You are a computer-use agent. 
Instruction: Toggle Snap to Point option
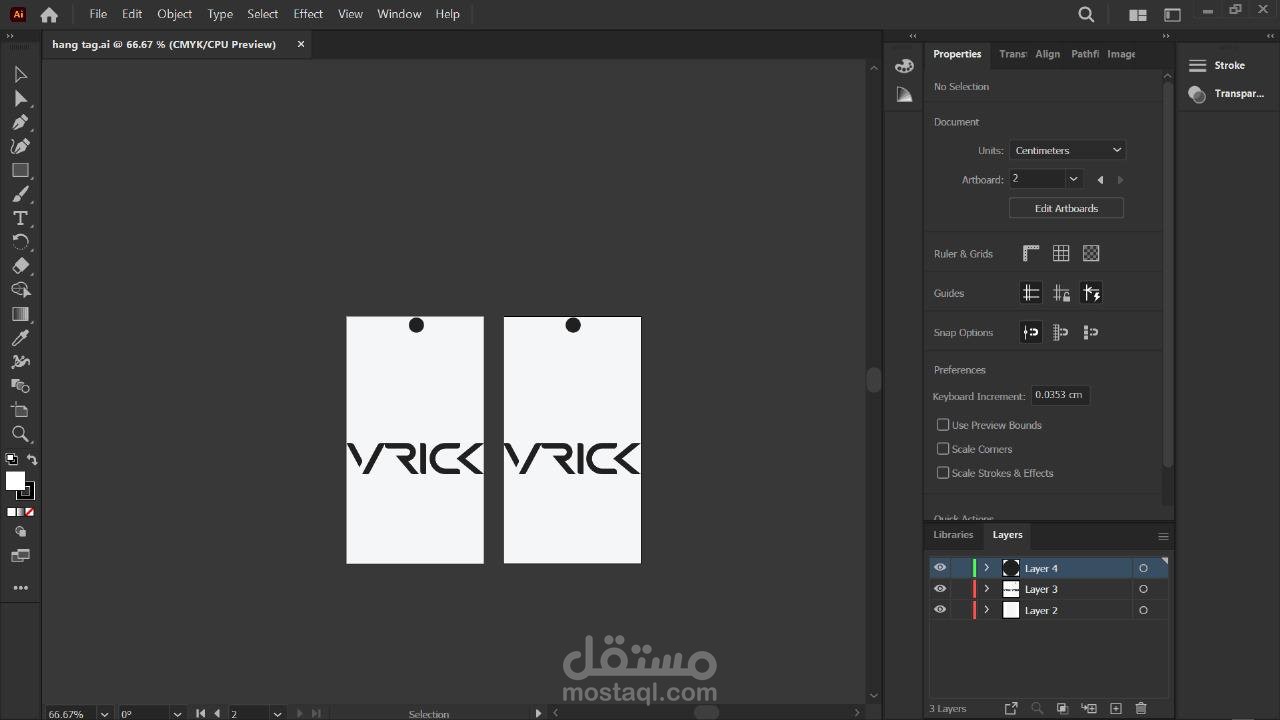coord(1031,332)
